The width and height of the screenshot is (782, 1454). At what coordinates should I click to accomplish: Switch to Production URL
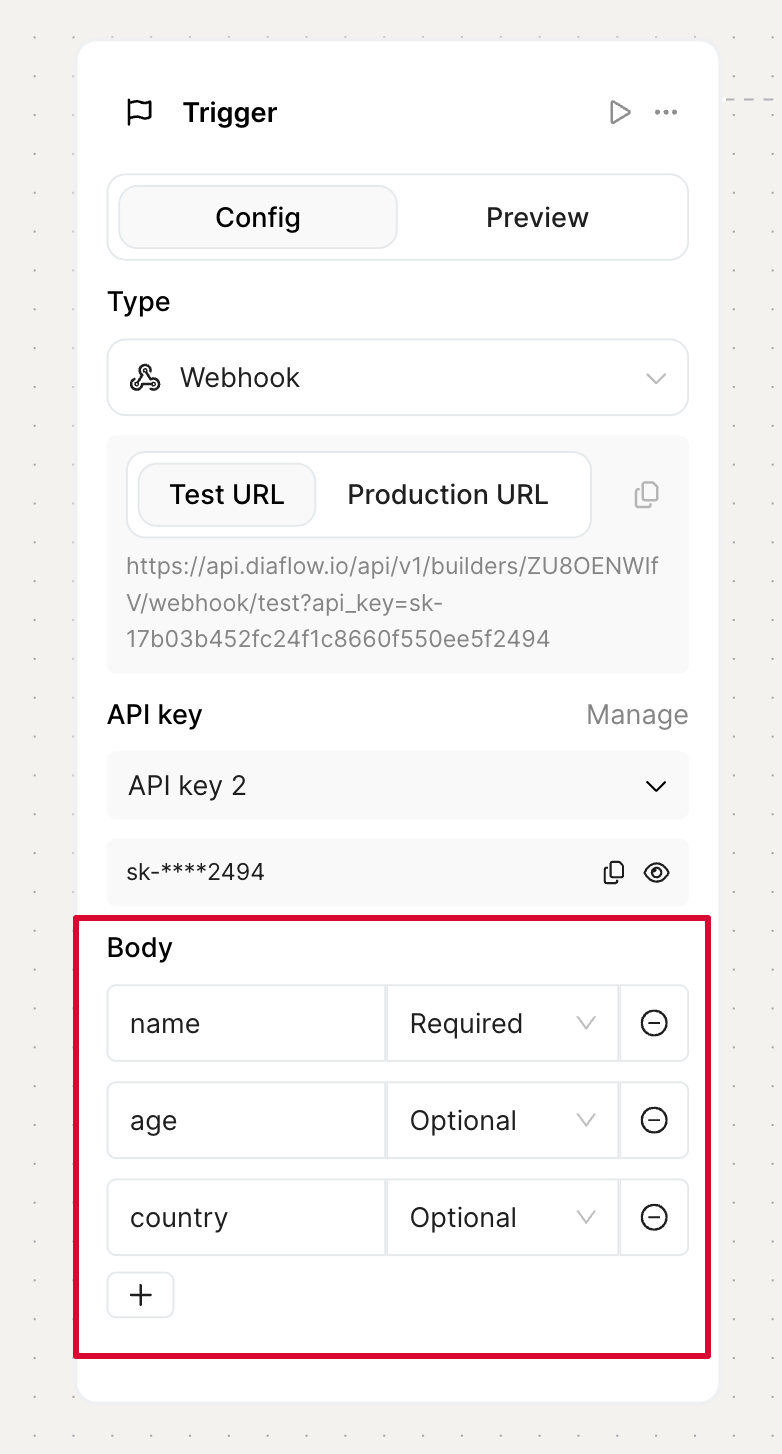(447, 494)
